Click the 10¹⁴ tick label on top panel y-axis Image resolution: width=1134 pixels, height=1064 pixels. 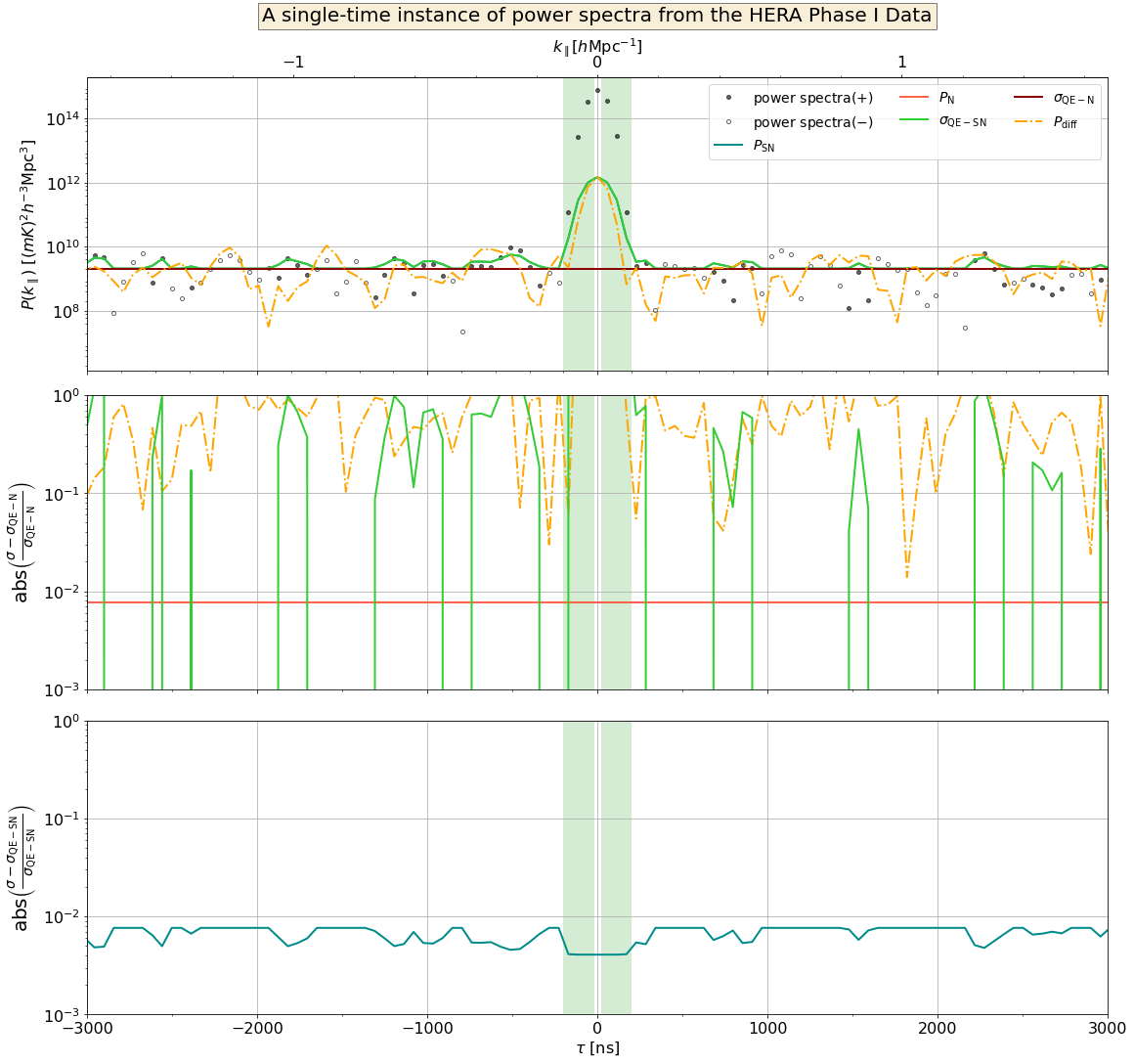tap(61, 119)
